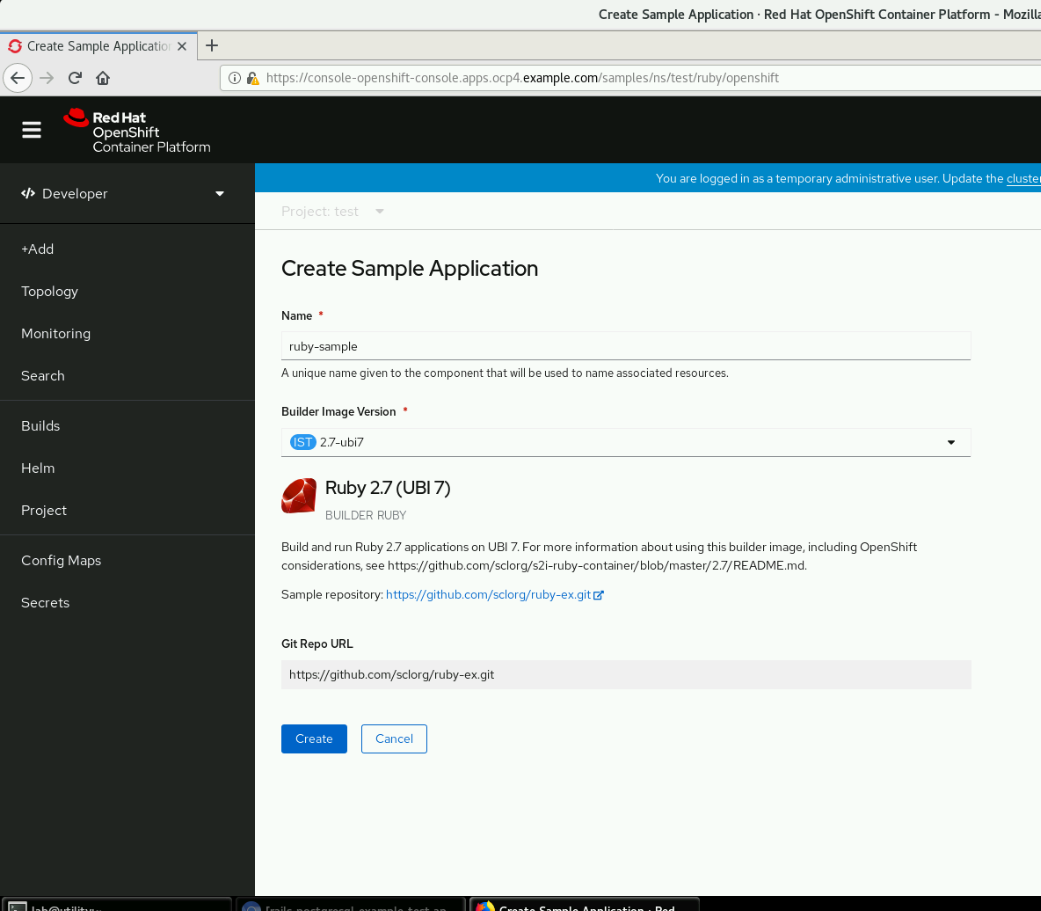Open +Add in the sidebar
The image size is (1041, 911).
[38, 250]
